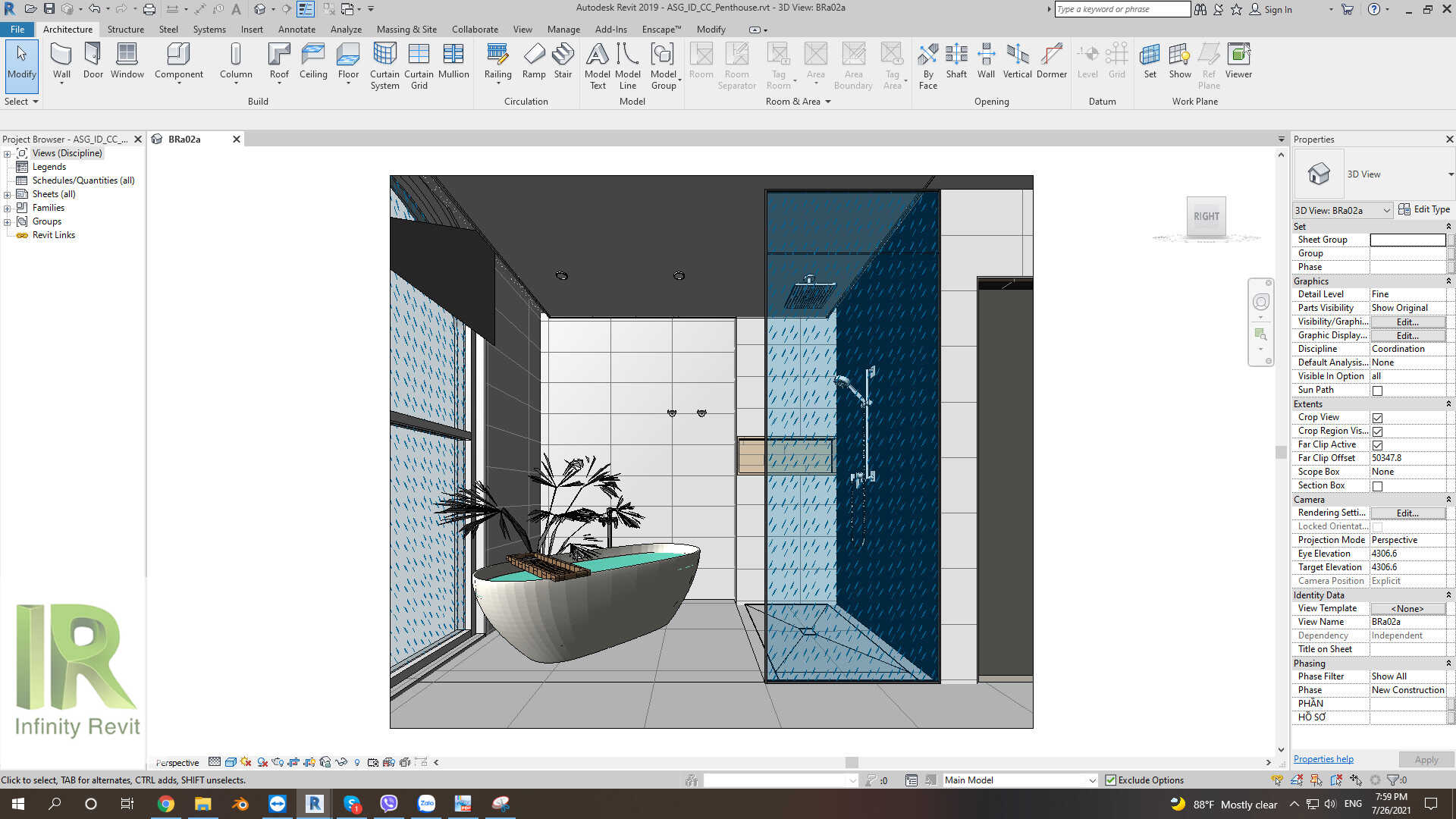
Task: Switch to the Annotate ribbon tab
Action: 297,29
